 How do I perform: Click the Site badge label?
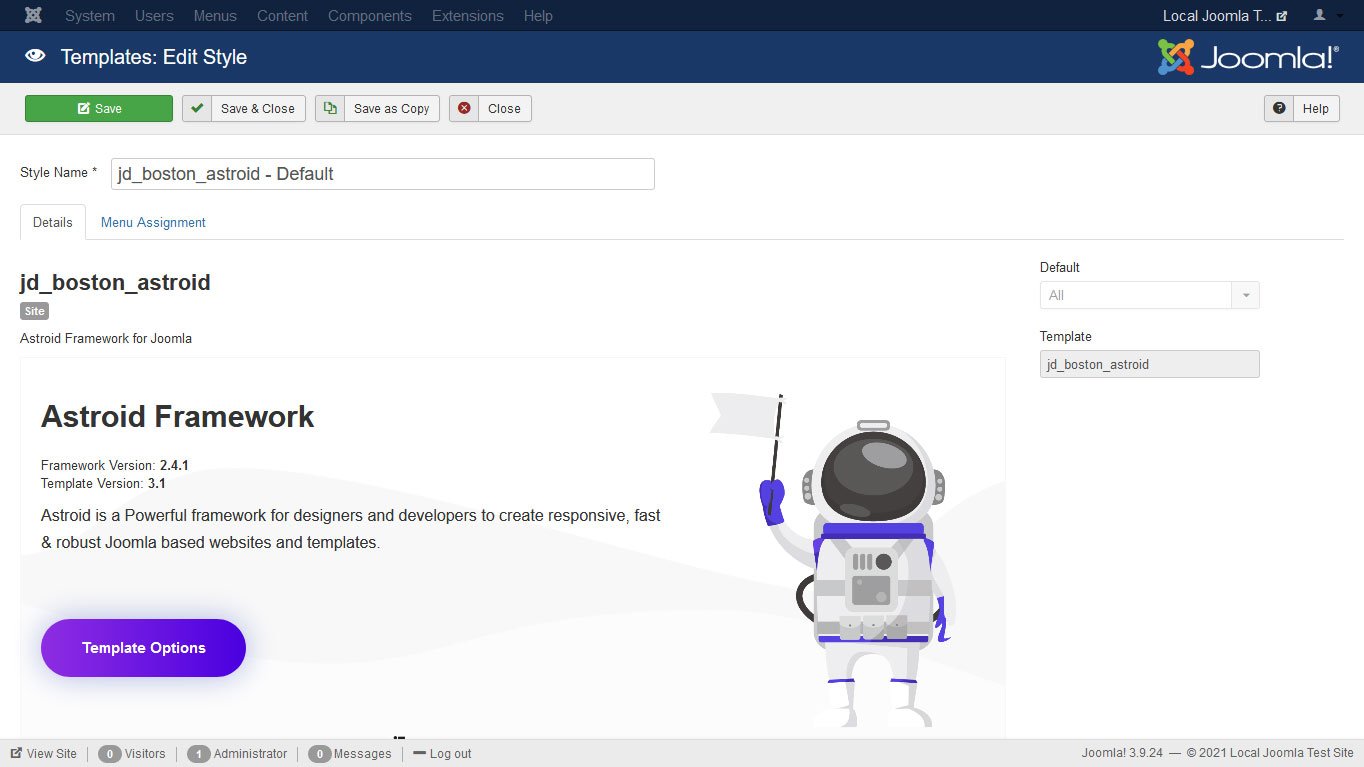[35, 311]
